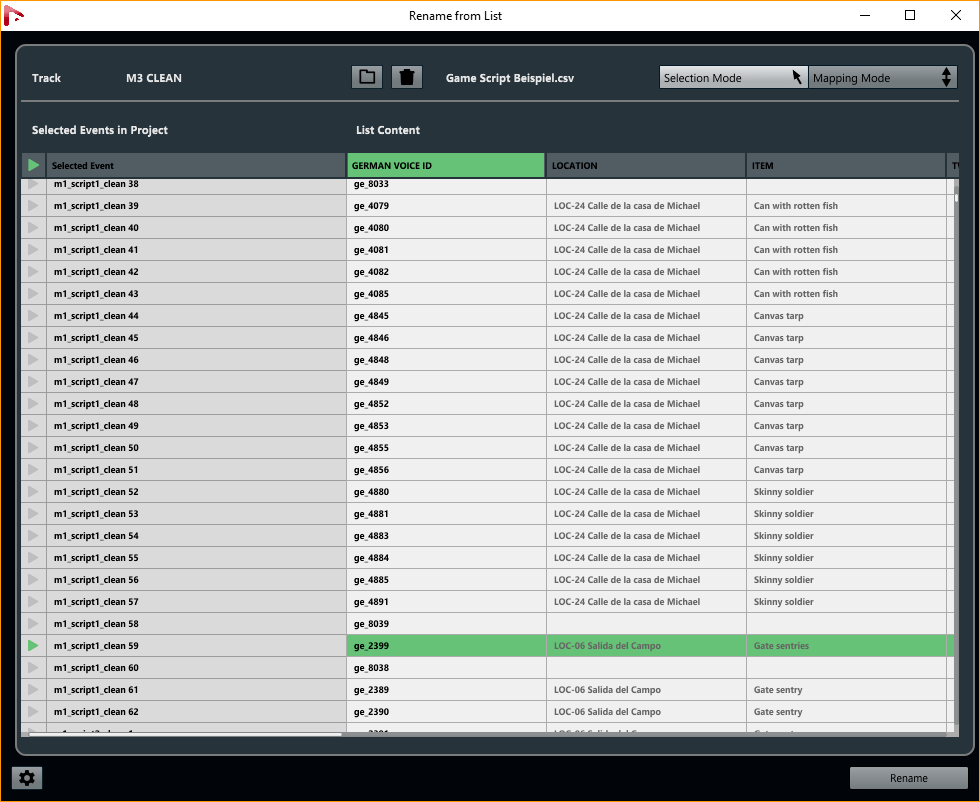
Task: Remove loaded list with trash icon
Action: [x=407, y=78]
